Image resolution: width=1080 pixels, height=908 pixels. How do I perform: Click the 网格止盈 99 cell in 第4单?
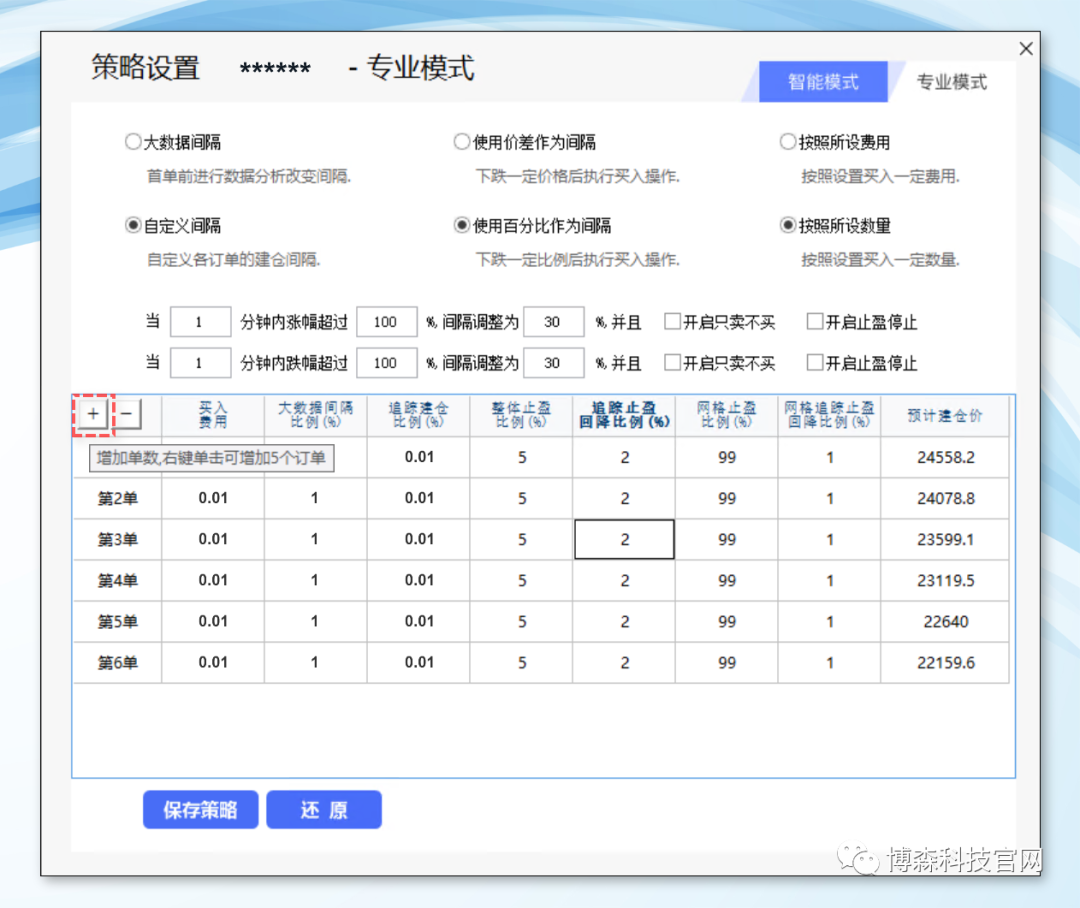pos(727,581)
